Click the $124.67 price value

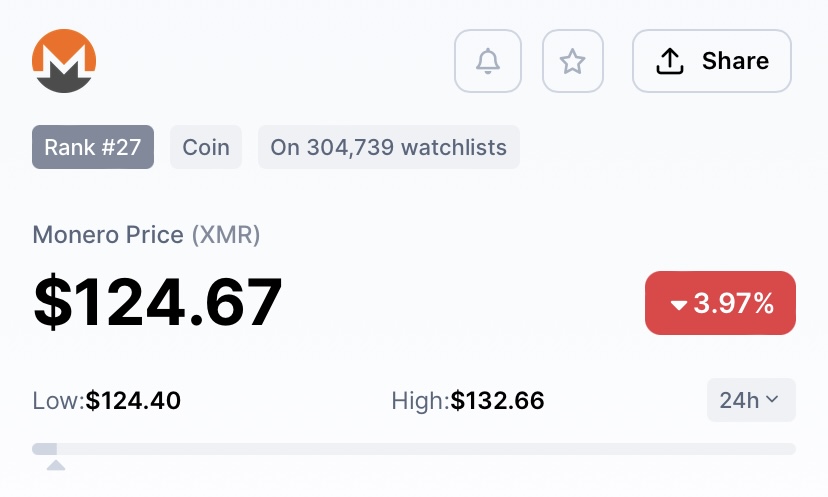(x=158, y=302)
